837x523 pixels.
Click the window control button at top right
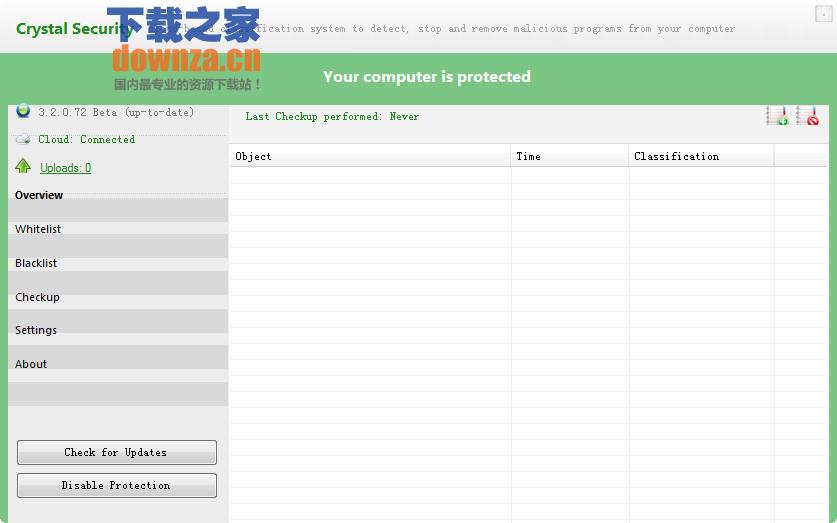[x=824, y=13]
